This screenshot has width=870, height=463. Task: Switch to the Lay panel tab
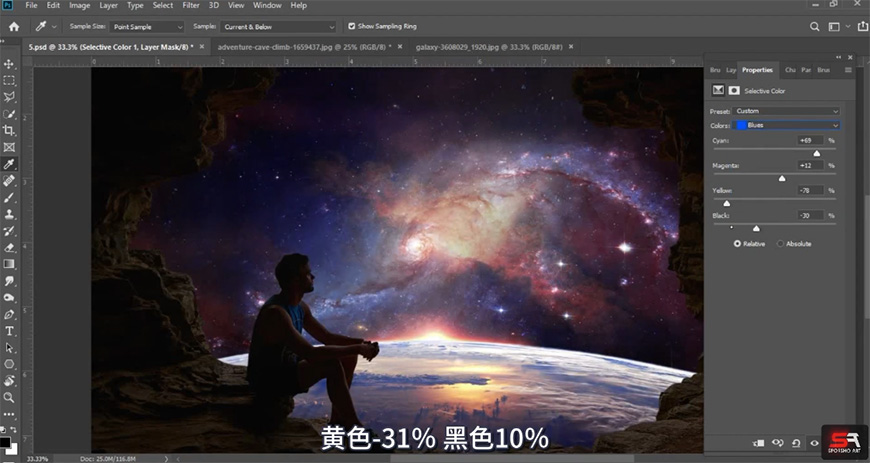(x=731, y=70)
